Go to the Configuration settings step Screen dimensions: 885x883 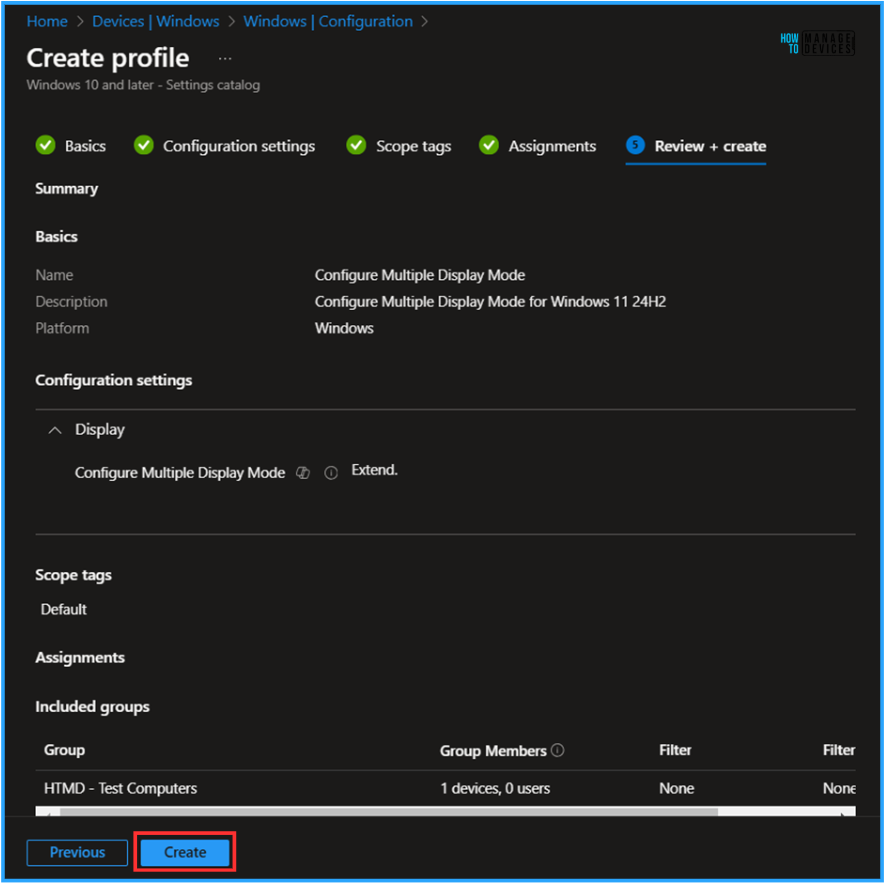click(239, 146)
